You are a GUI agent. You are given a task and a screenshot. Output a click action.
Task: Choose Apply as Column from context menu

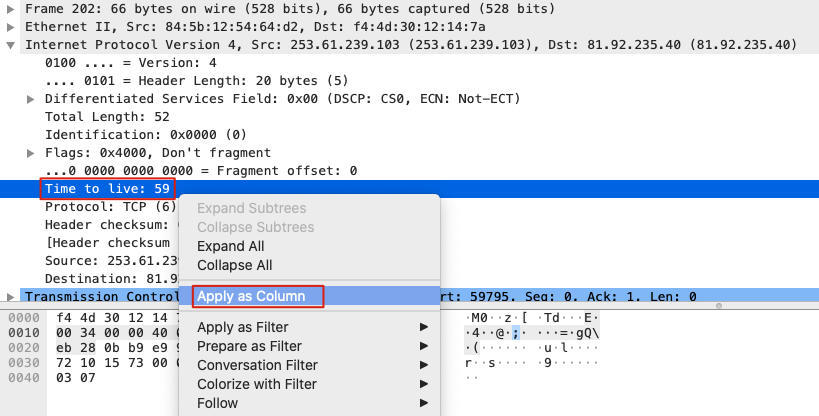click(249, 296)
